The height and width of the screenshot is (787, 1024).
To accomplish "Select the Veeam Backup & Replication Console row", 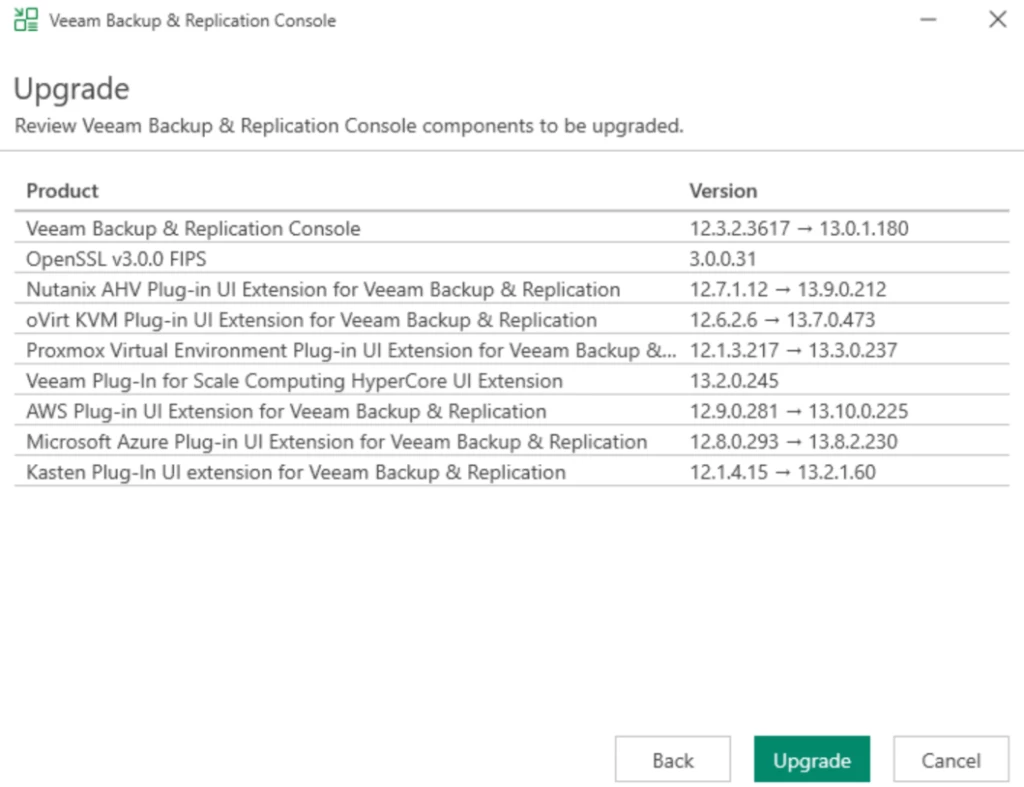I will point(193,229).
